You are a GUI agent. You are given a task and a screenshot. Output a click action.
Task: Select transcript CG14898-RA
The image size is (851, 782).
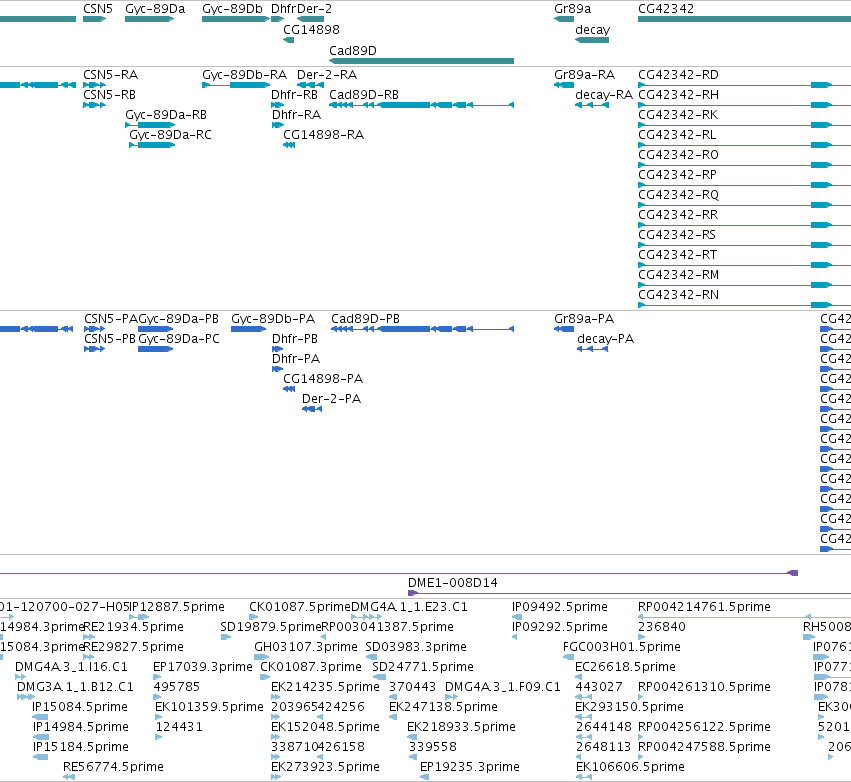pyautogui.click(x=323, y=135)
